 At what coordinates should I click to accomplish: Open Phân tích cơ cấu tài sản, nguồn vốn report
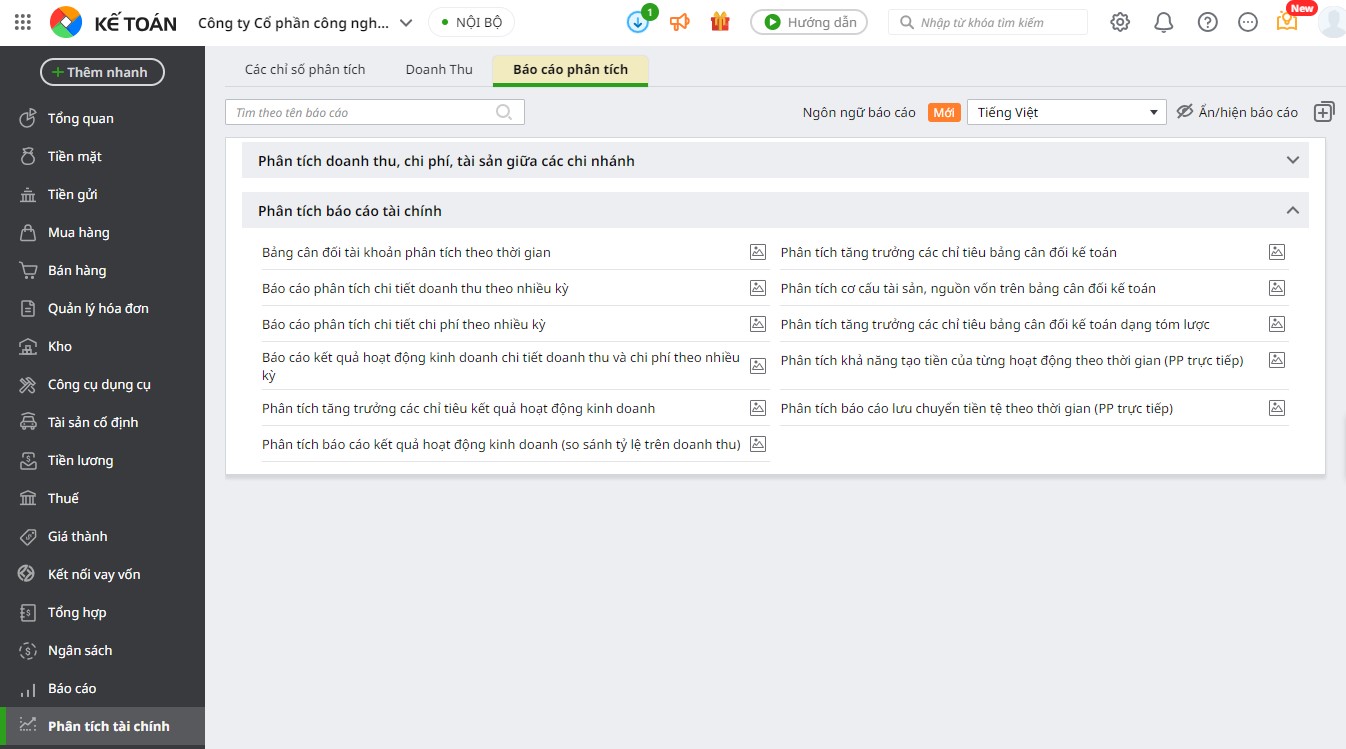(x=968, y=288)
